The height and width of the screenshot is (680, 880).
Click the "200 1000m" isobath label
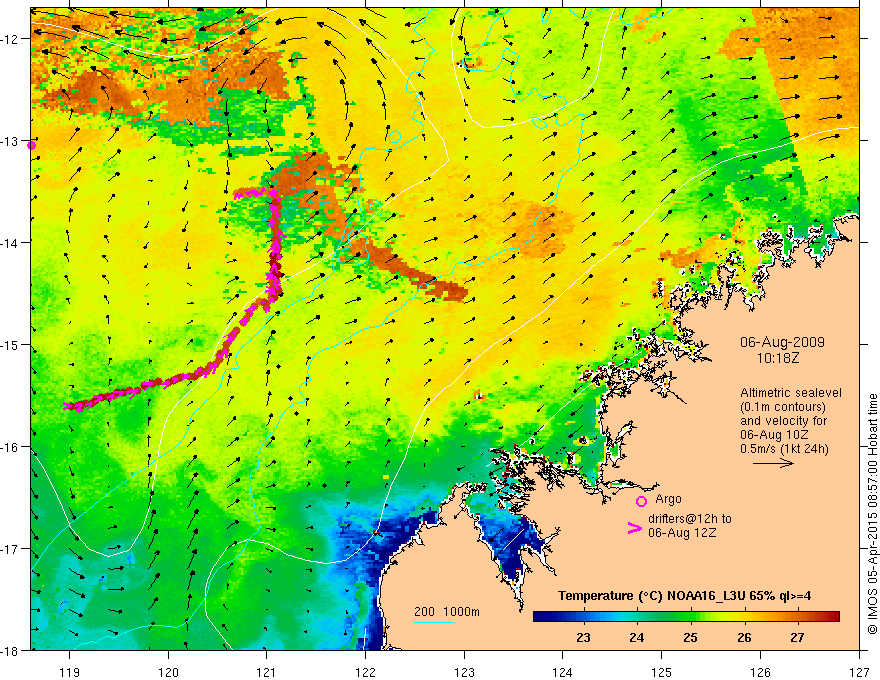click(447, 612)
